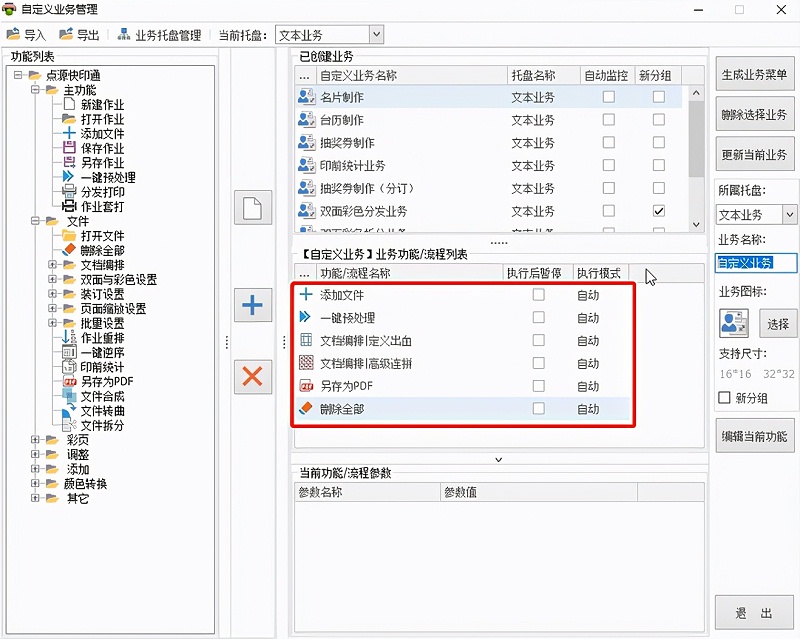Select 新建作业 in the function tree
This screenshot has height=639, width=800.
coord(102,105)
